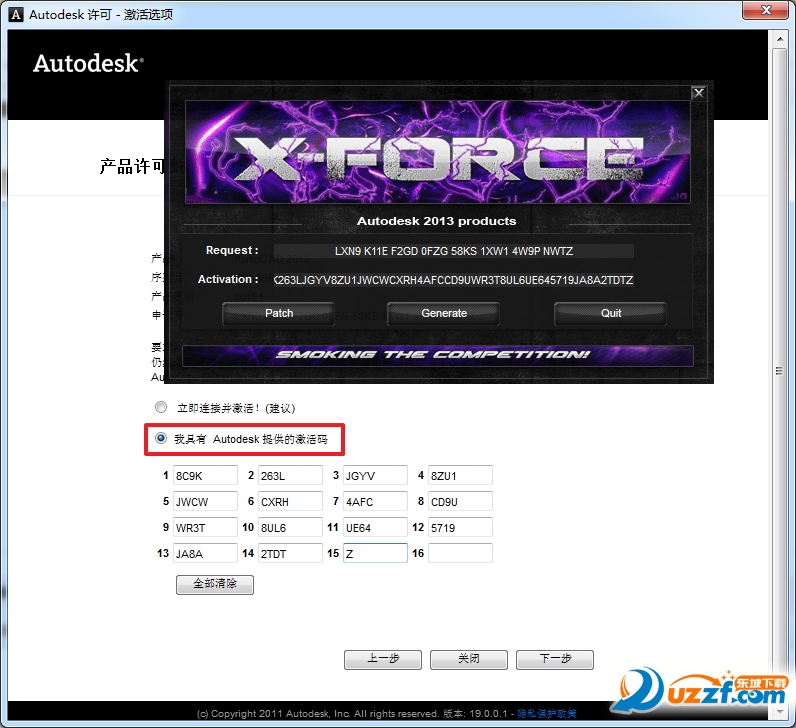Click activation field 13 containing JA8A

[x=205, y=553]
